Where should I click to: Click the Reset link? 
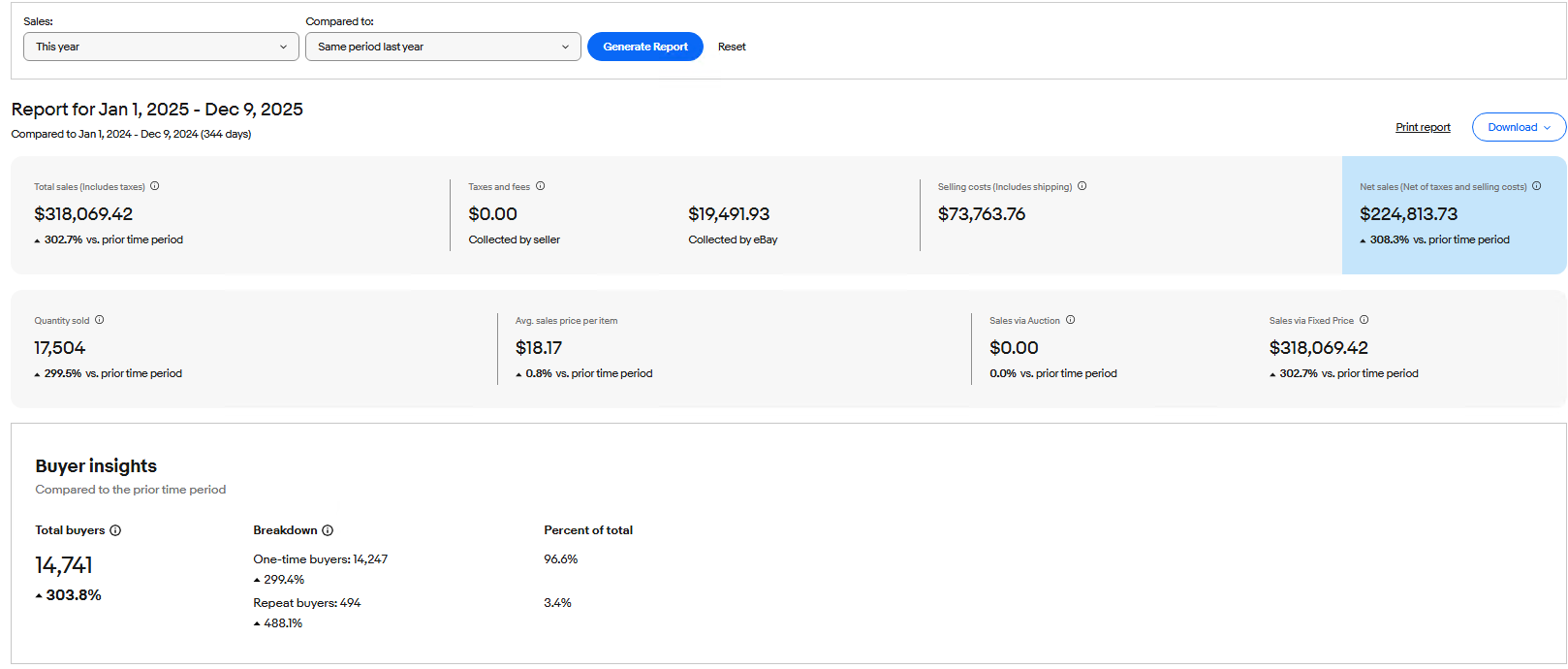(732, 47)
